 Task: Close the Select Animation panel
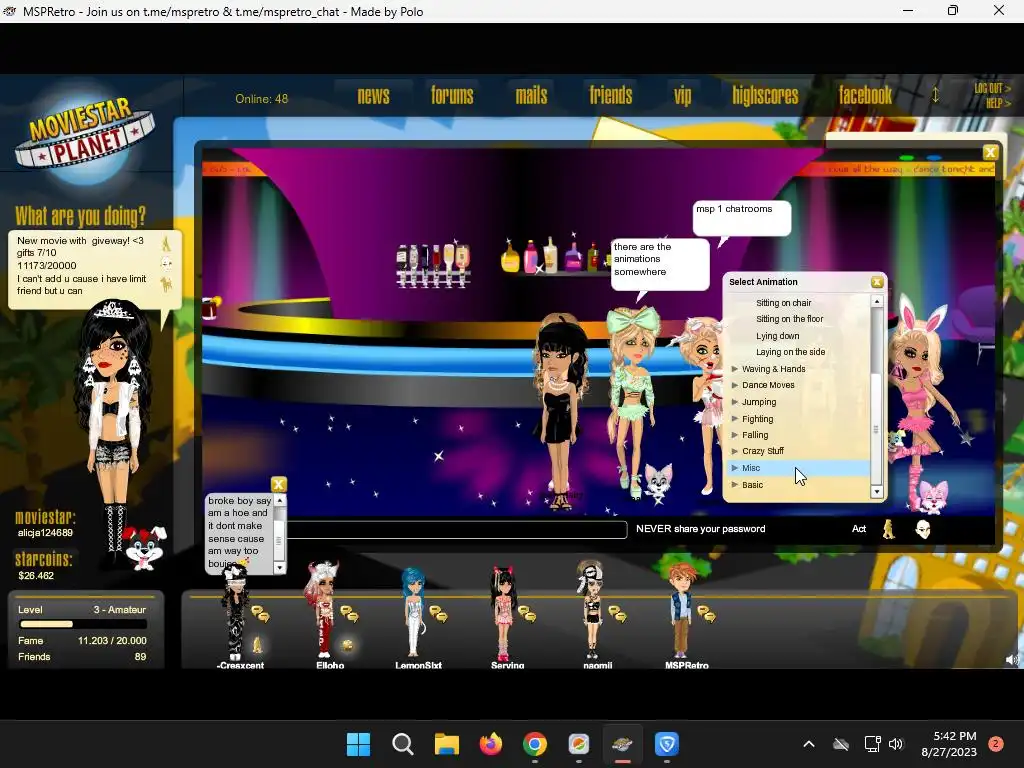pyautogui.click(x=877, y=282)
